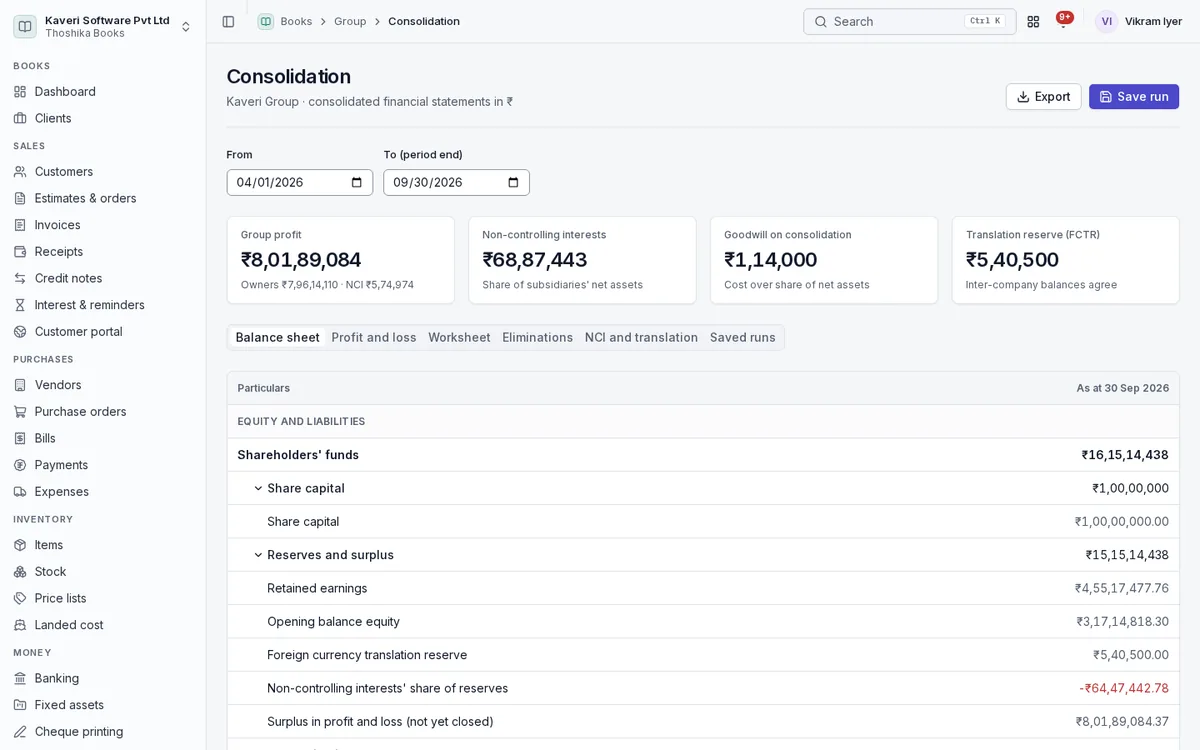Open the Kaveri Software company switcher
Viewport: 1200px width, 750px height.
coord(102,26)
